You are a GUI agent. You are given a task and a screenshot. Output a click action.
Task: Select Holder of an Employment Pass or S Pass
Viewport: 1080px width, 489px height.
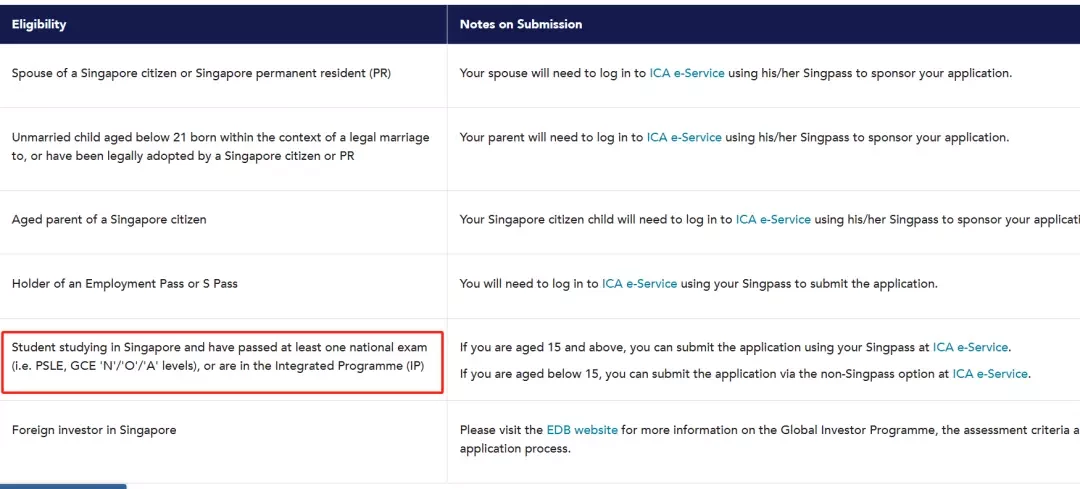pyautogui.click(x=125, y=284)
